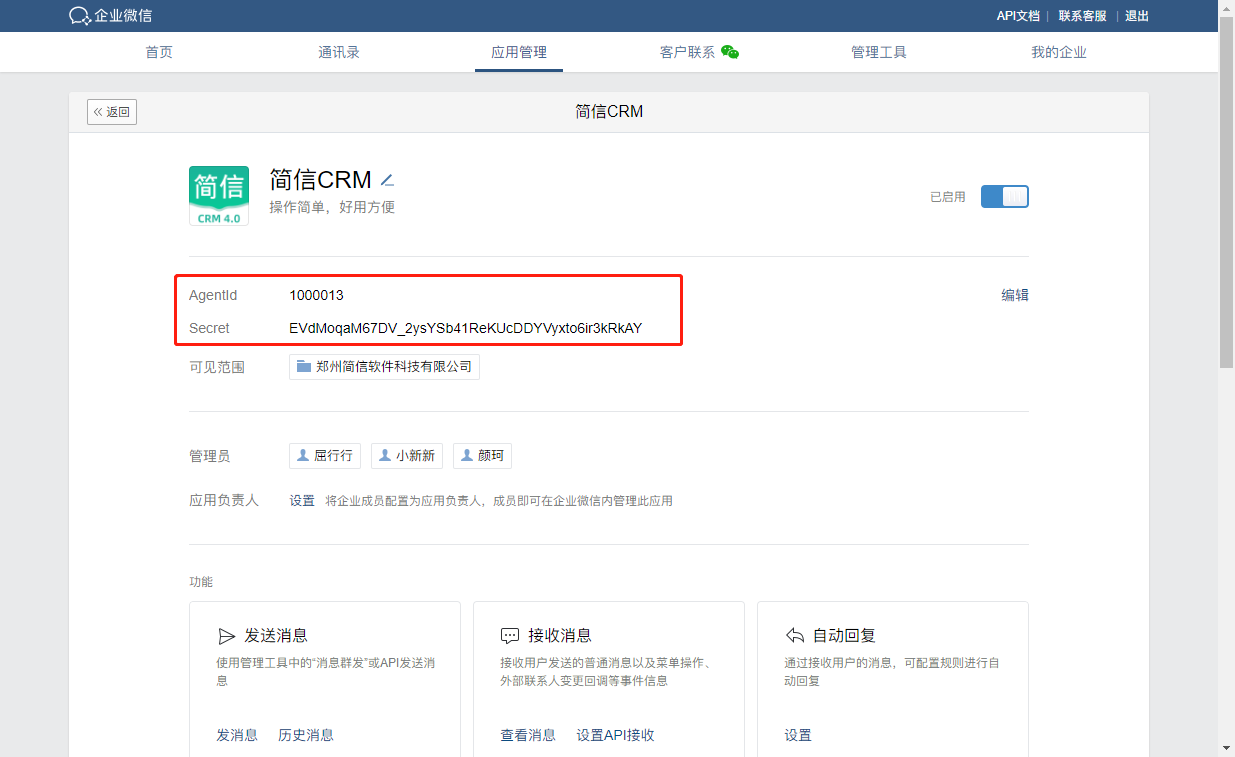Click 退出 to log out
Image resolution: width=1235 pixels, height=757 pixels.
point(1137,16)
